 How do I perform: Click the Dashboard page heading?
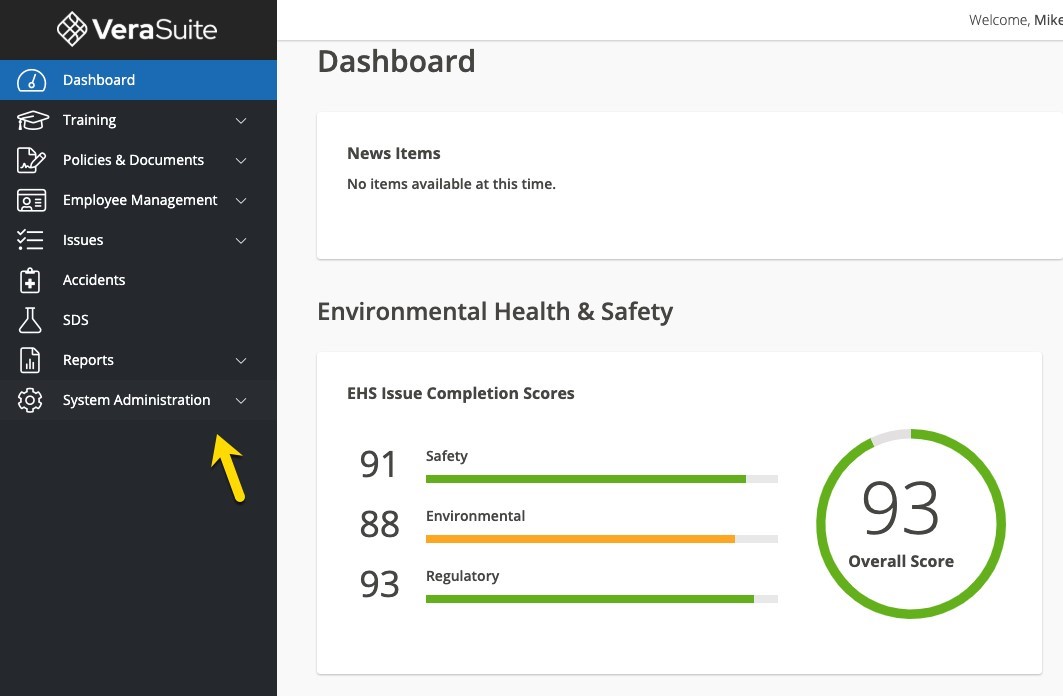(x=397, y=61)
